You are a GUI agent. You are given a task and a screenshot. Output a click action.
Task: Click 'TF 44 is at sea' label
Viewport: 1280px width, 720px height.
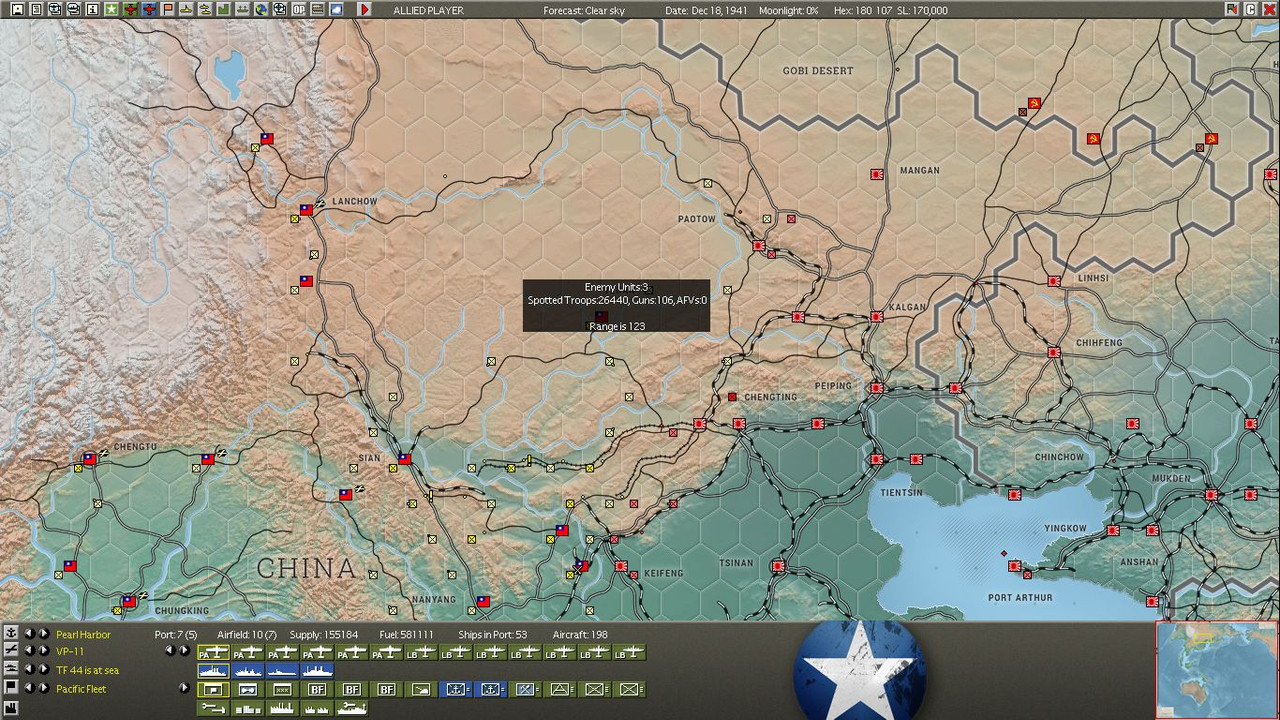point(87,670)
